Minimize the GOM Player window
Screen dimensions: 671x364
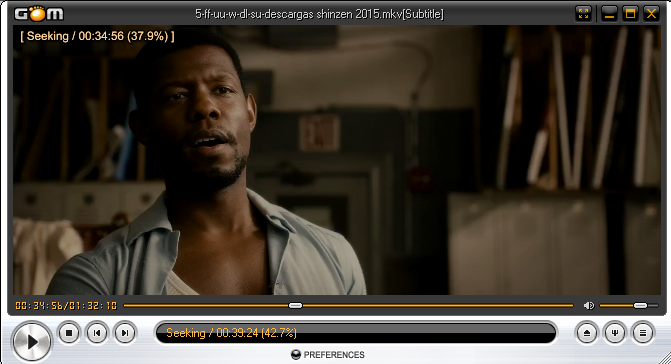pyautogui.click(x=609, y=13)
